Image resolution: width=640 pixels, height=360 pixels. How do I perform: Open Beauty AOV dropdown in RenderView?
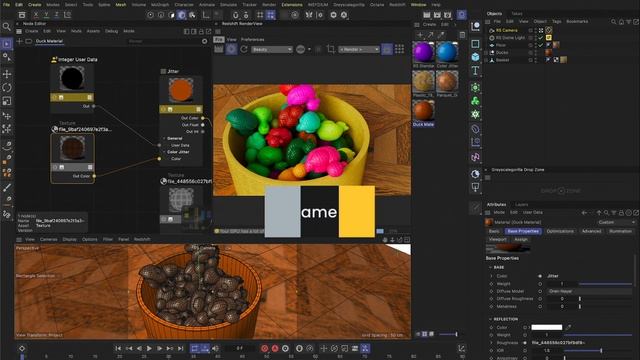(x=272, y=49)
